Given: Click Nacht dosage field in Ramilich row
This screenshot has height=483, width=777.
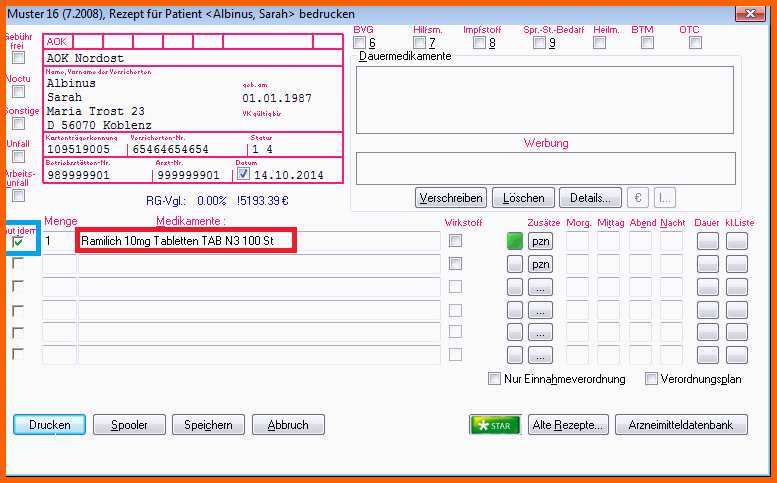Looking at the screenshot, I should tap(671, 241).
